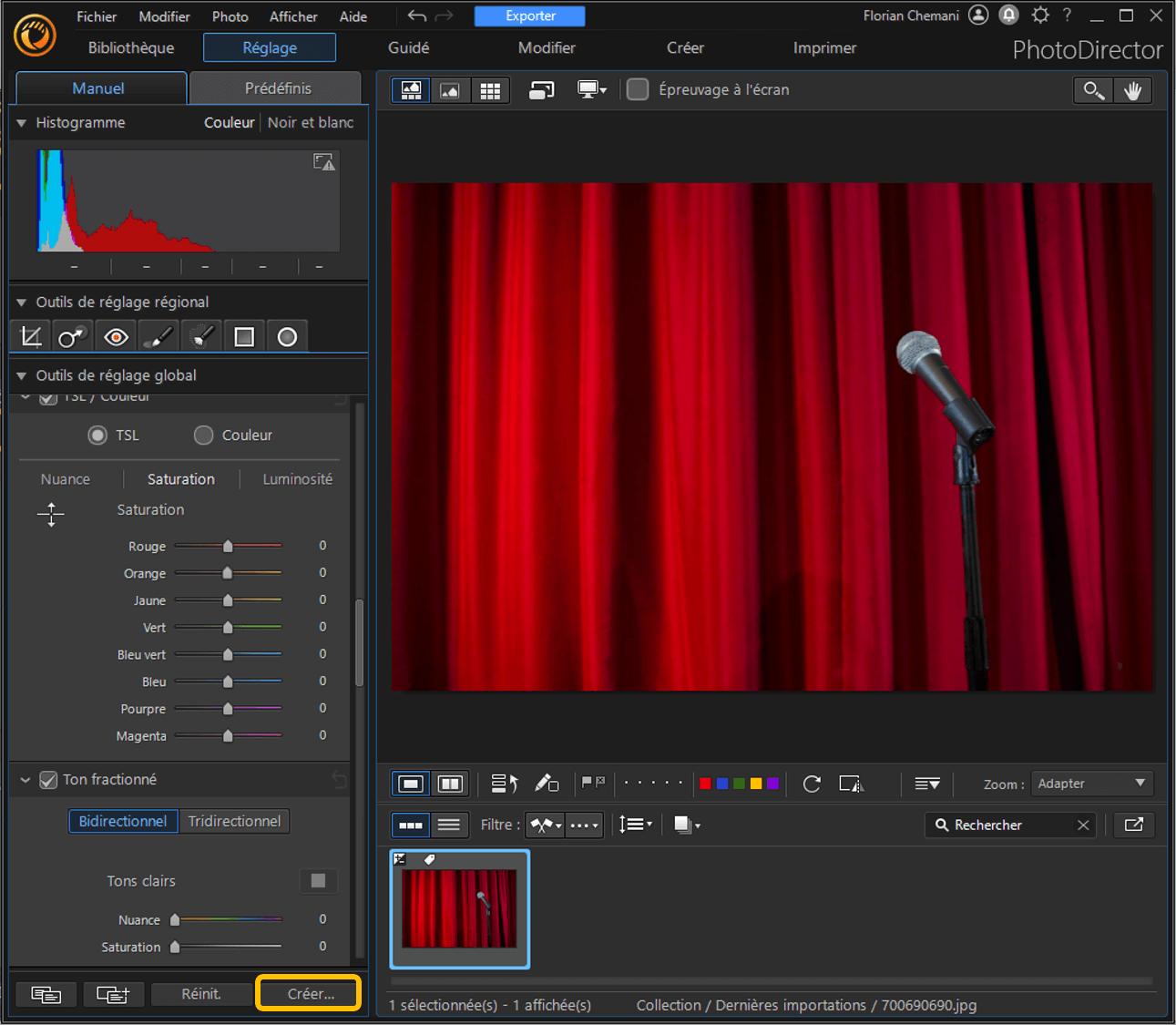Open the Afficher menu
Image resolution: width=1176 pixels, height=1025 pixels.
click(293, 16)
